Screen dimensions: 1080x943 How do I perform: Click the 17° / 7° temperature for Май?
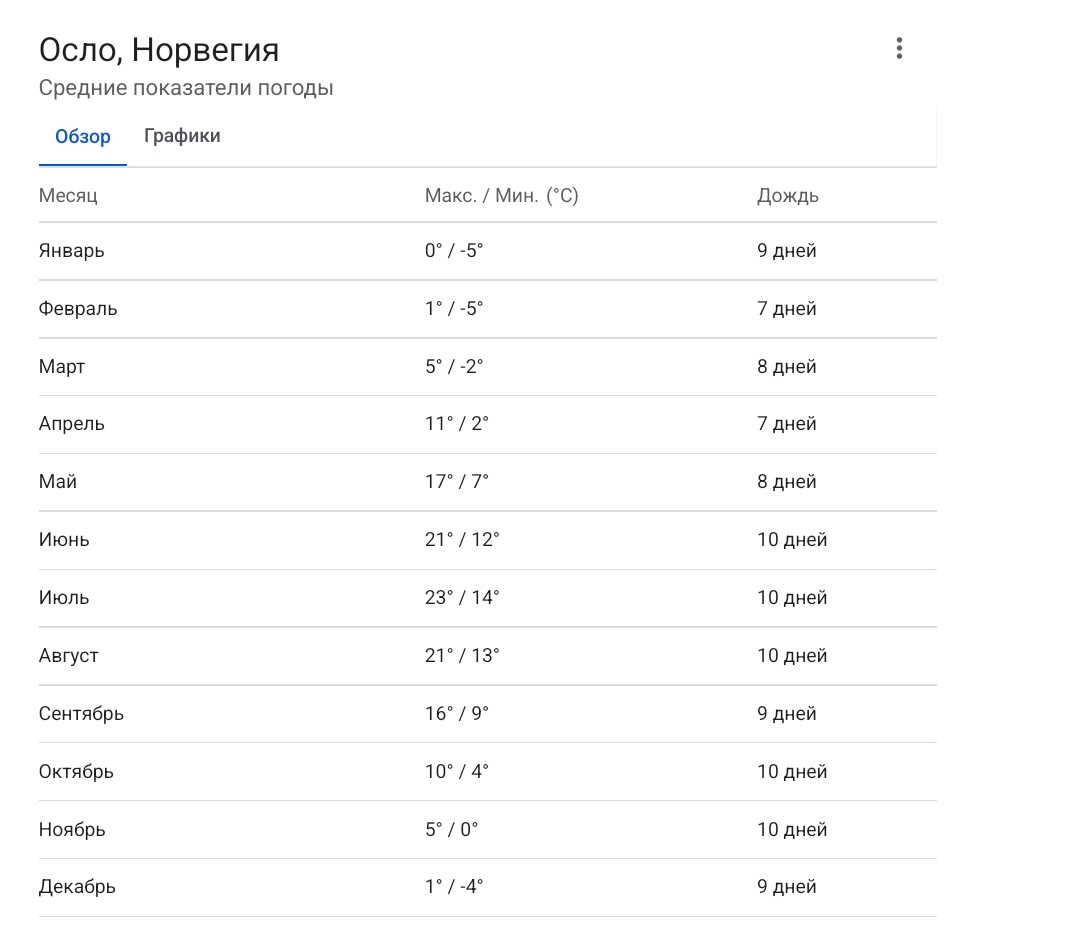[457, 482]
